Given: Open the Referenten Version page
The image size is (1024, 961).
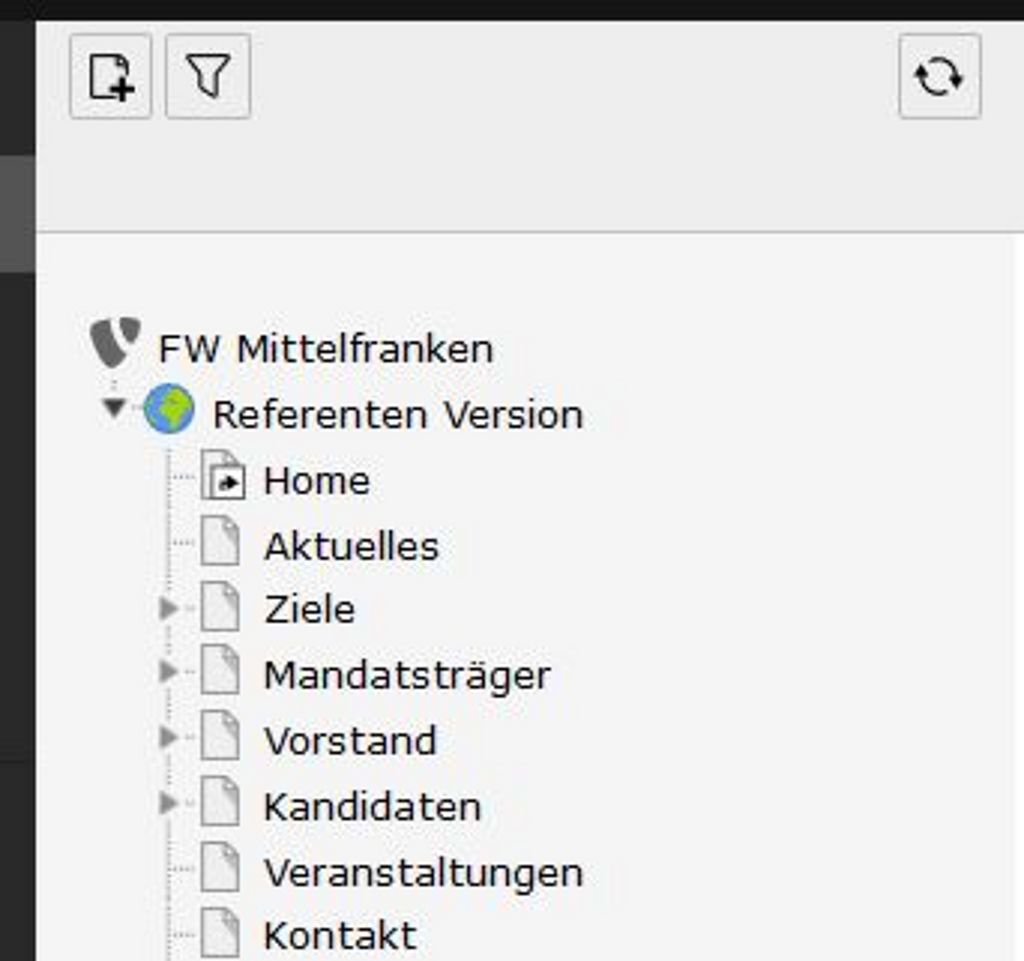Looking at the screenshot, I should tap(398, 415).
